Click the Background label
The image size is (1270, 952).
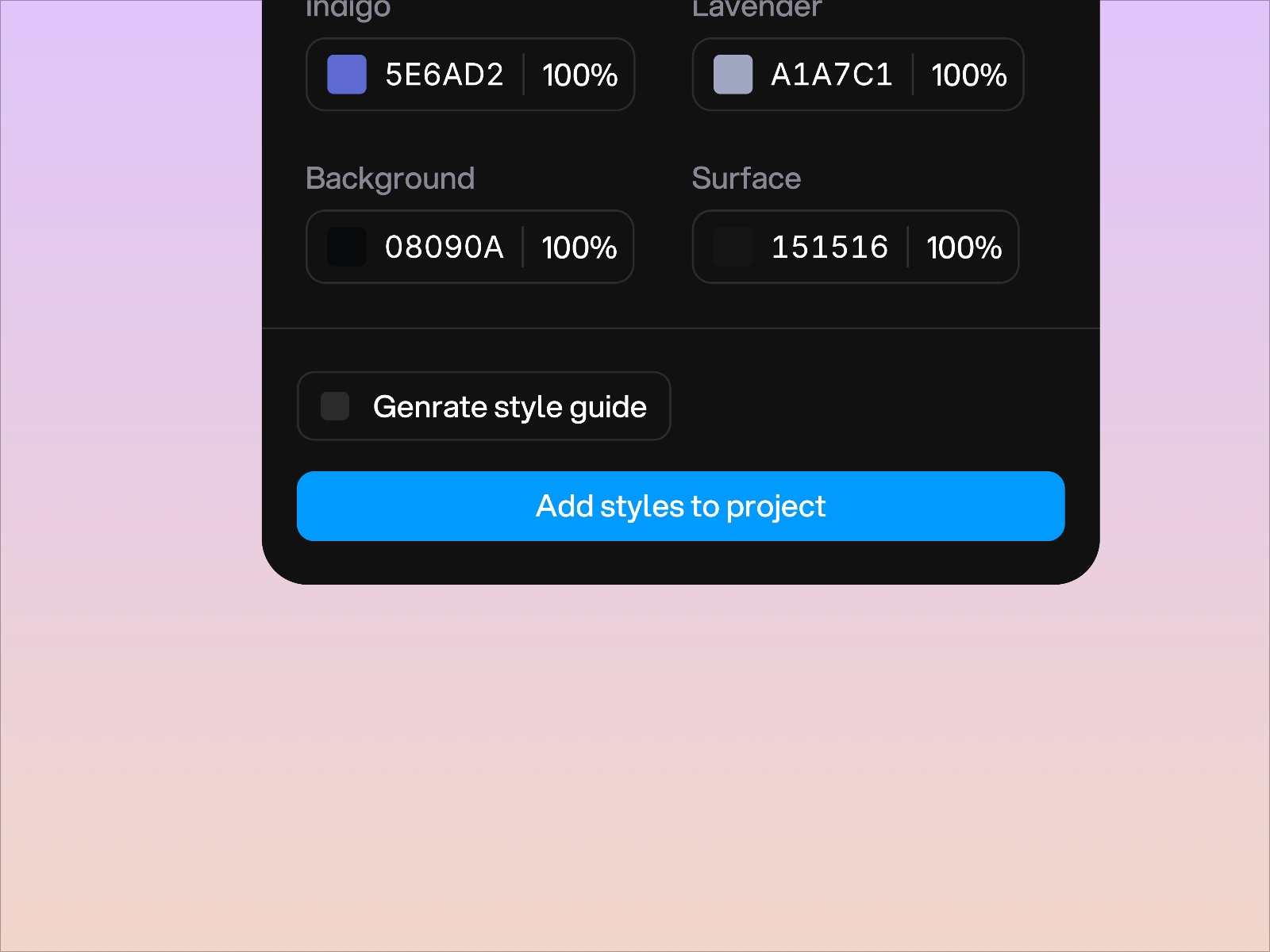390,178
